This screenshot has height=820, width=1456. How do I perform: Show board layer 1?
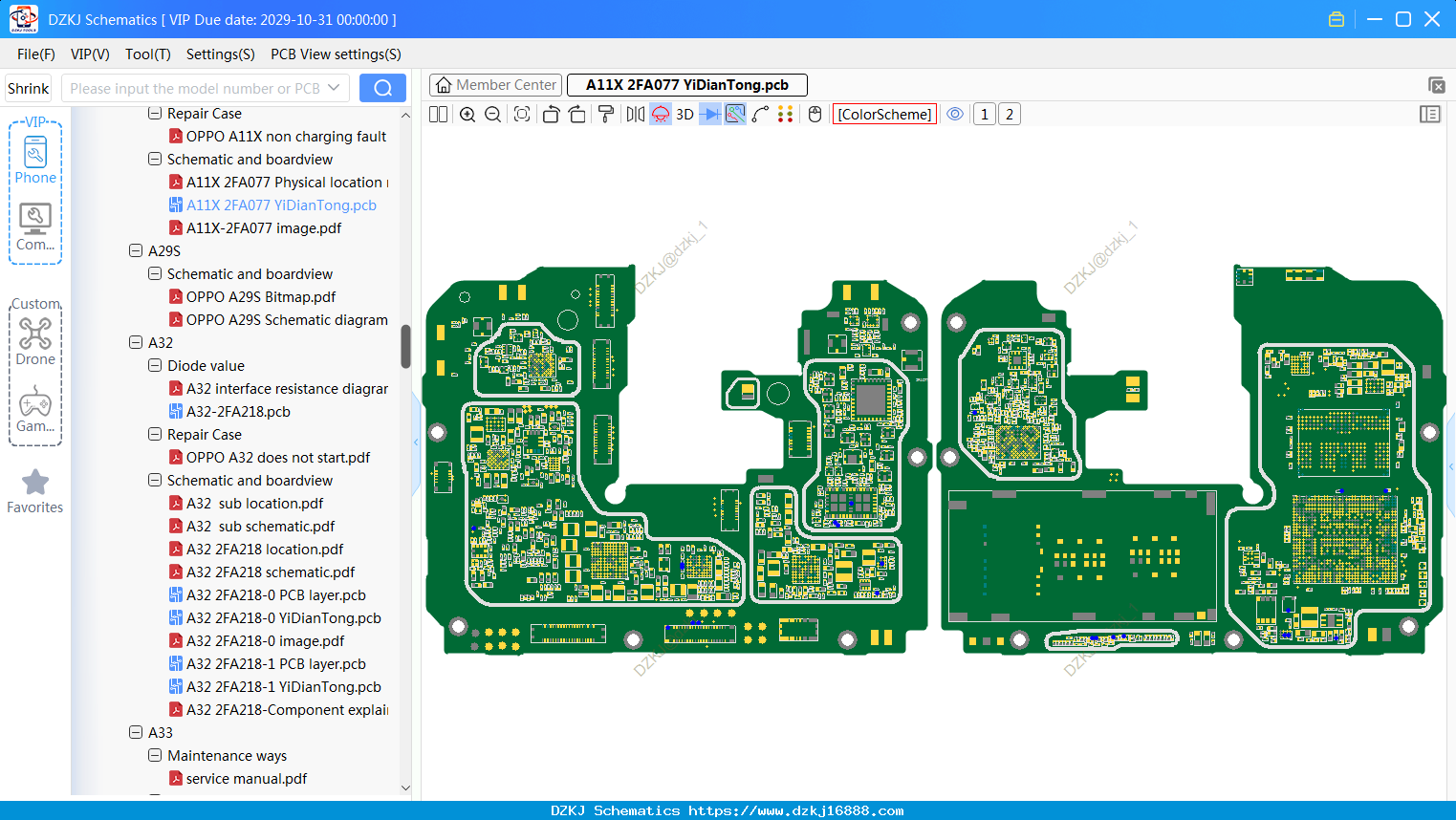pyautogui.click(x=985, y=115)
